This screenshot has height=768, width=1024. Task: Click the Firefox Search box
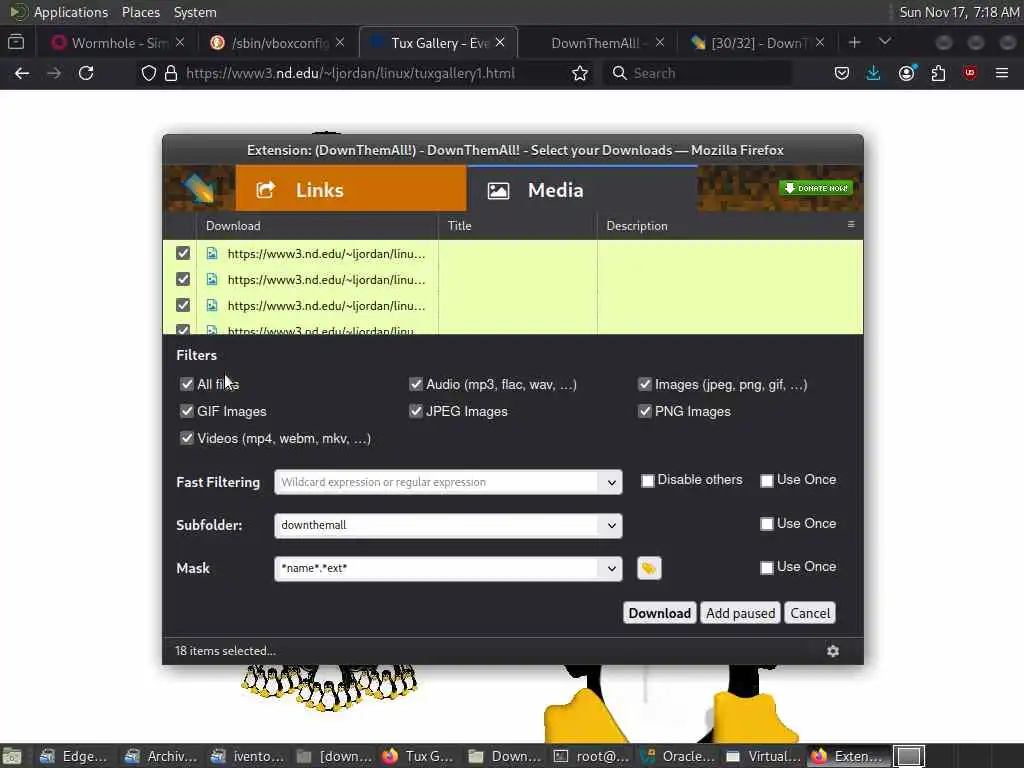coord(699,73)
